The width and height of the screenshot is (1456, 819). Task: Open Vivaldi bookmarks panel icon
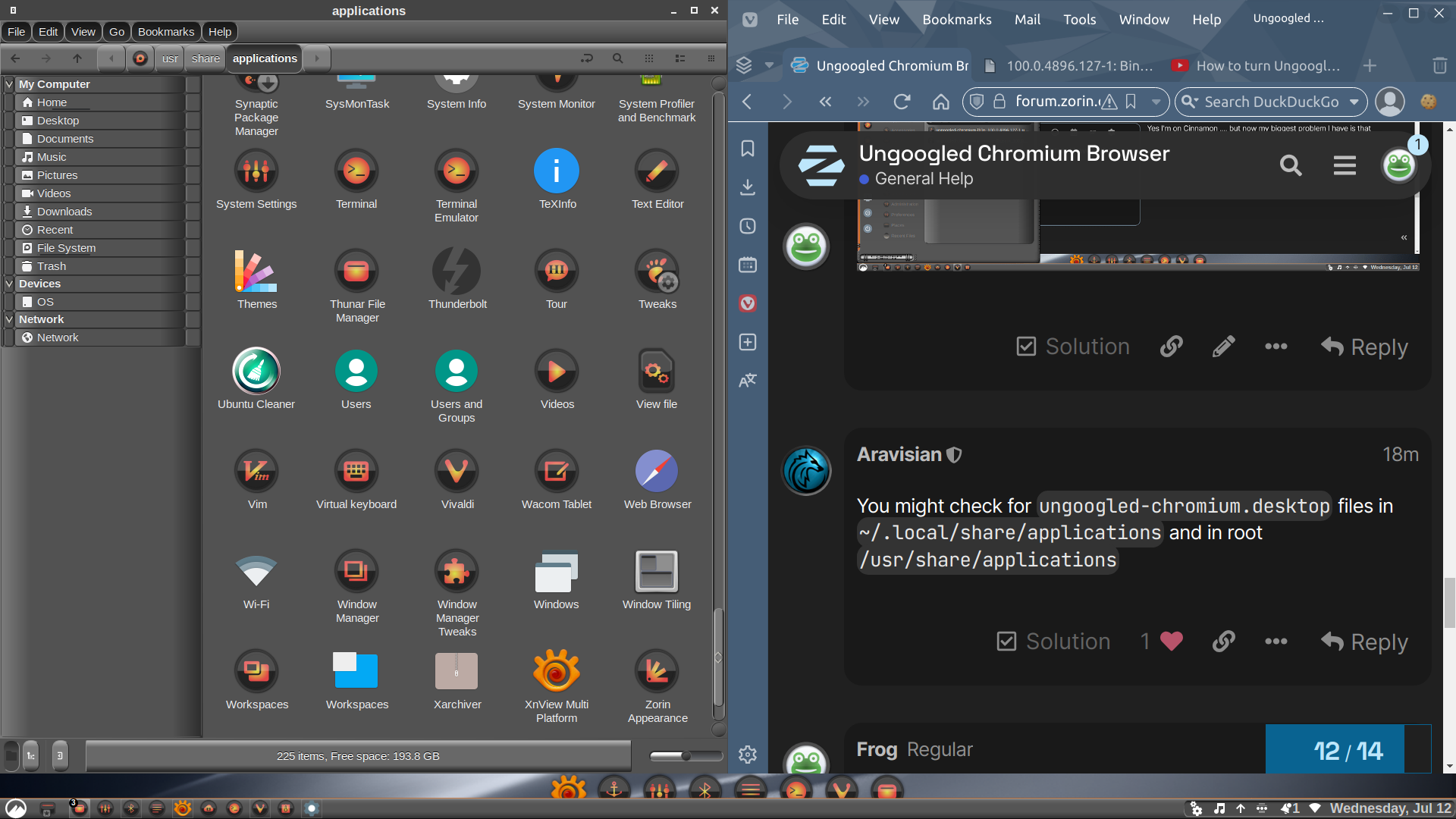tap(748, 149)
